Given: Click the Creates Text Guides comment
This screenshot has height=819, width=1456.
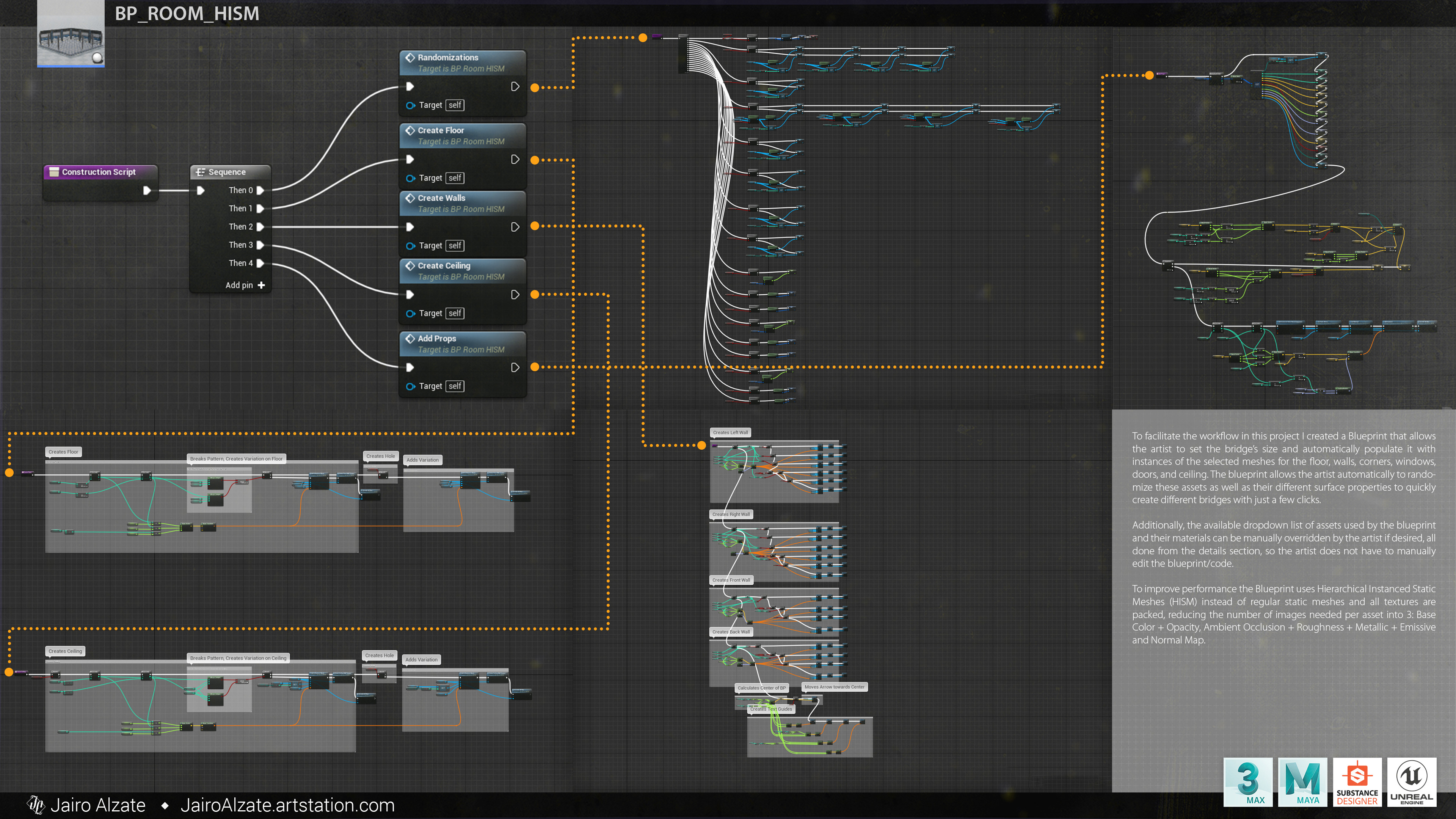Looking at the screenshot, I should pyautogui.click(x=771, y=709).
